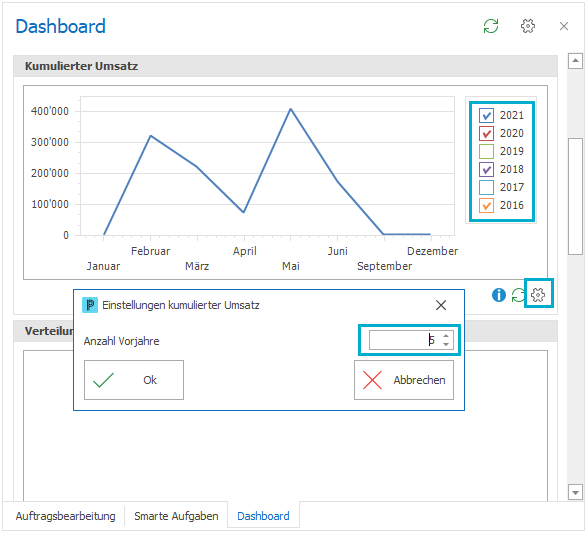The width and height of the screenshot is (587, 533).
Task: Click the Januar axis label
Action: pyautogui.click(x=103, y=266)
